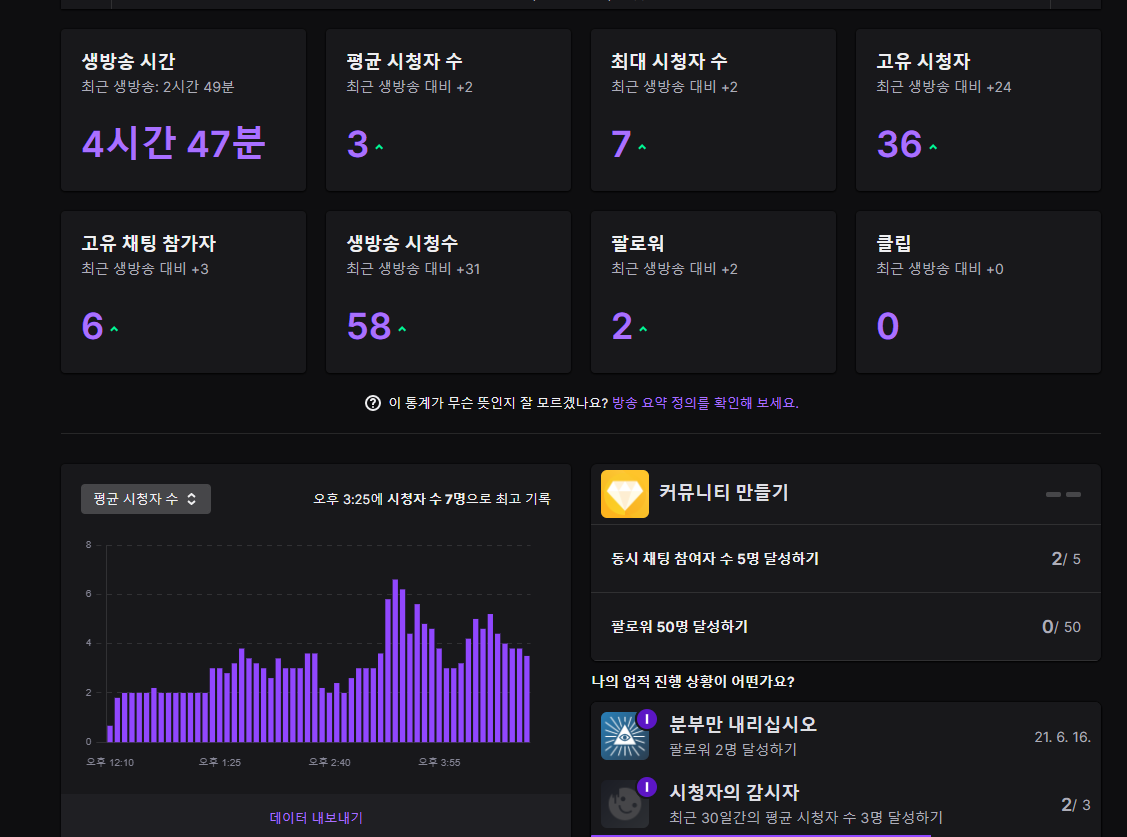Click the 생방송 시간 stat card

pyautogui.click(x=183, y=110)
